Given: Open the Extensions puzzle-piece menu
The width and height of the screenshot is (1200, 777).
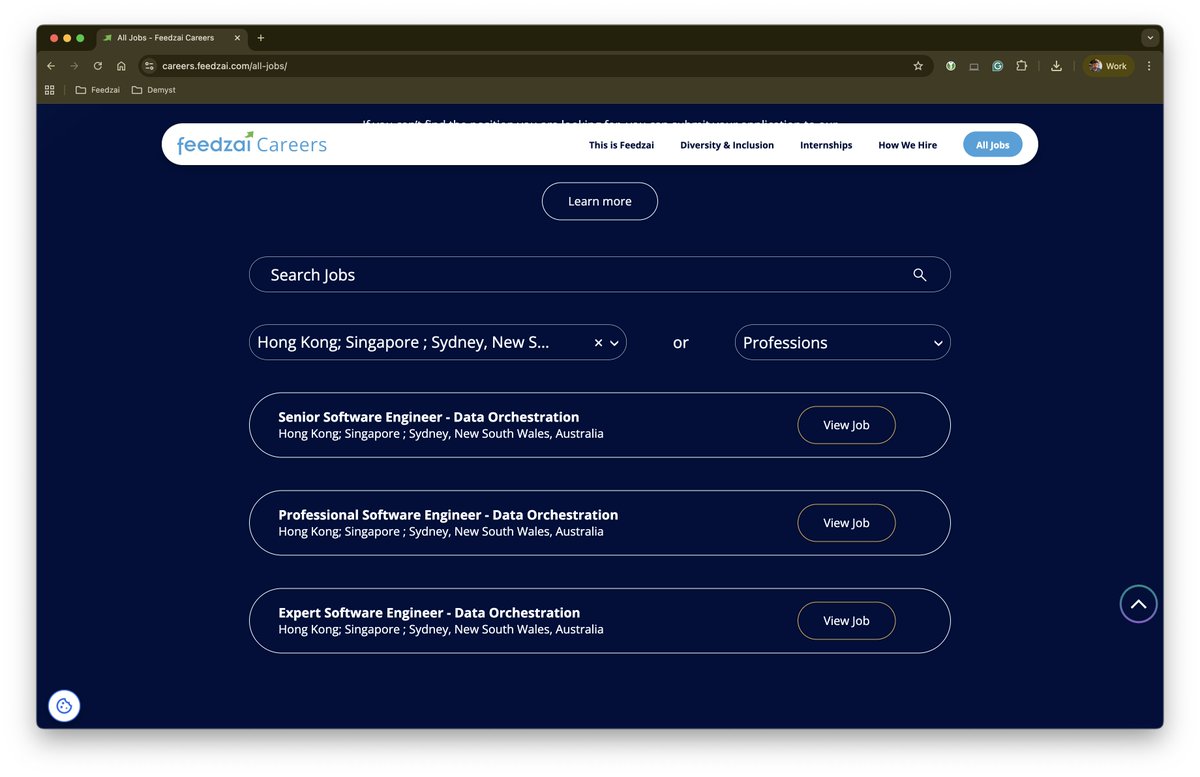Looking at the screenshot, I should pos(1021,66).
